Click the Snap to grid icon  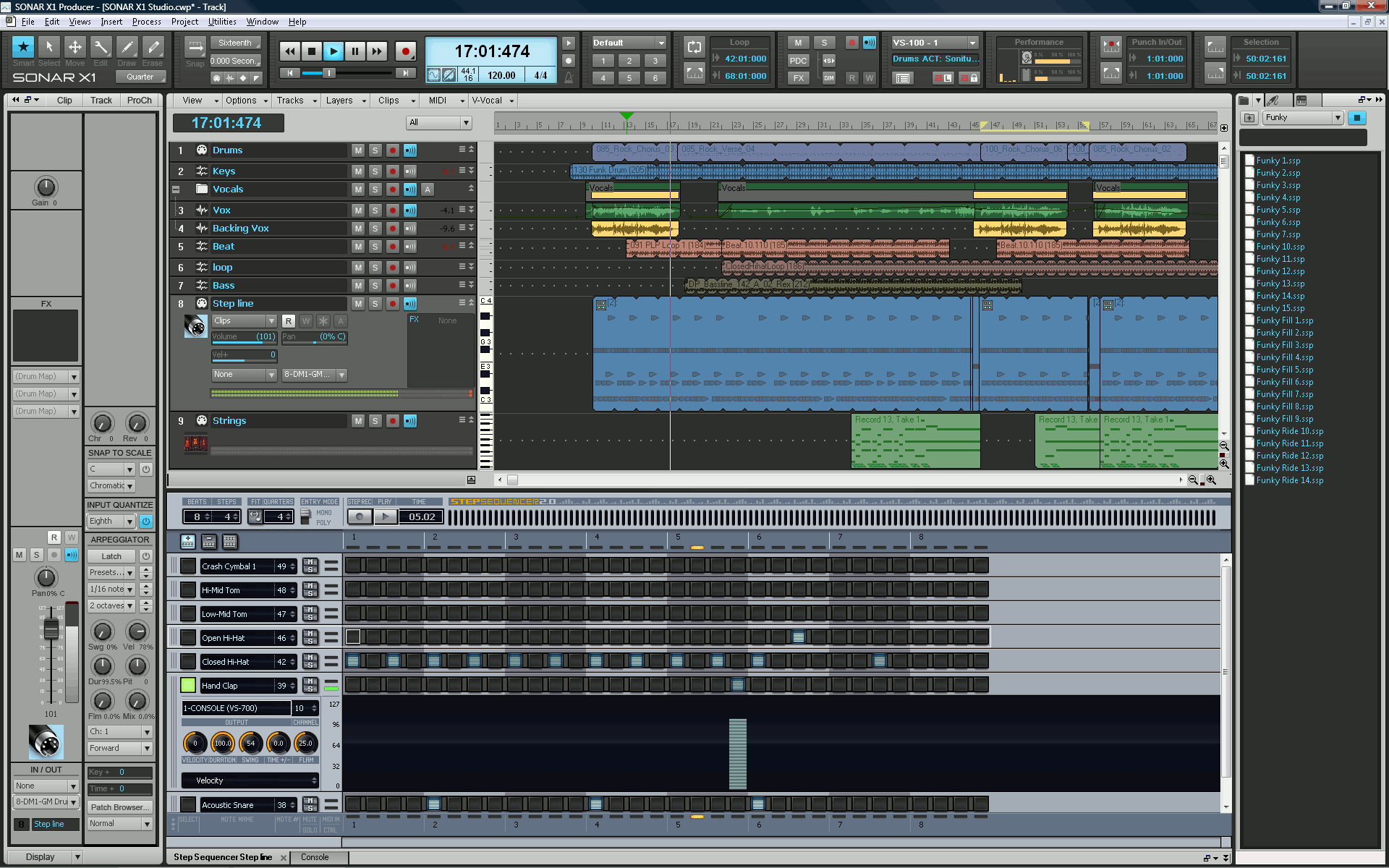(195, 47)
